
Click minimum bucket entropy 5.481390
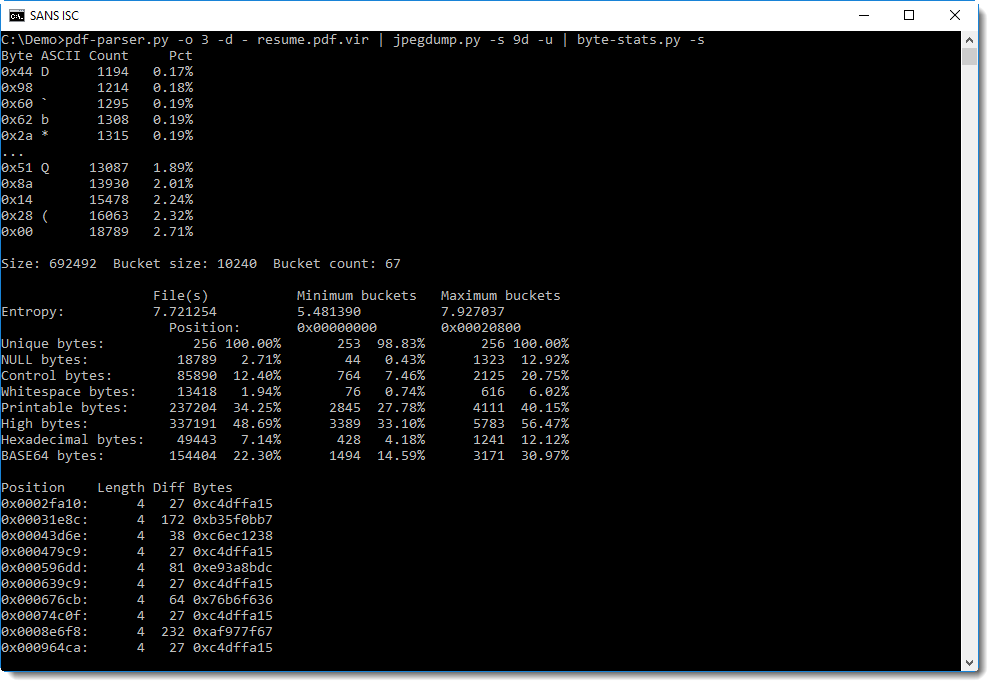pyautogui.click(x=328, y=311)
